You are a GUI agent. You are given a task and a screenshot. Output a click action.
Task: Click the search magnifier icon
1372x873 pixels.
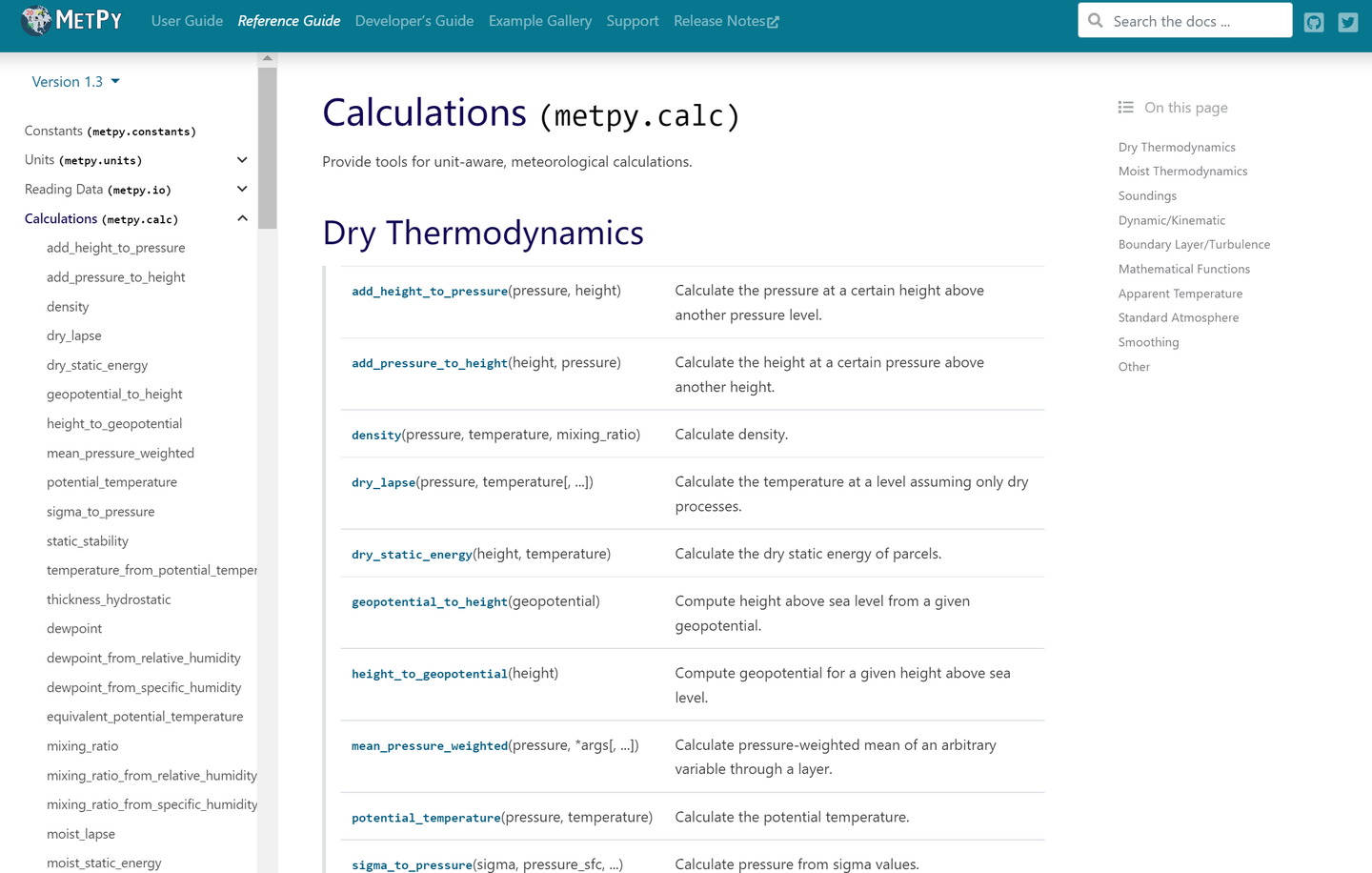point(1096,21)
